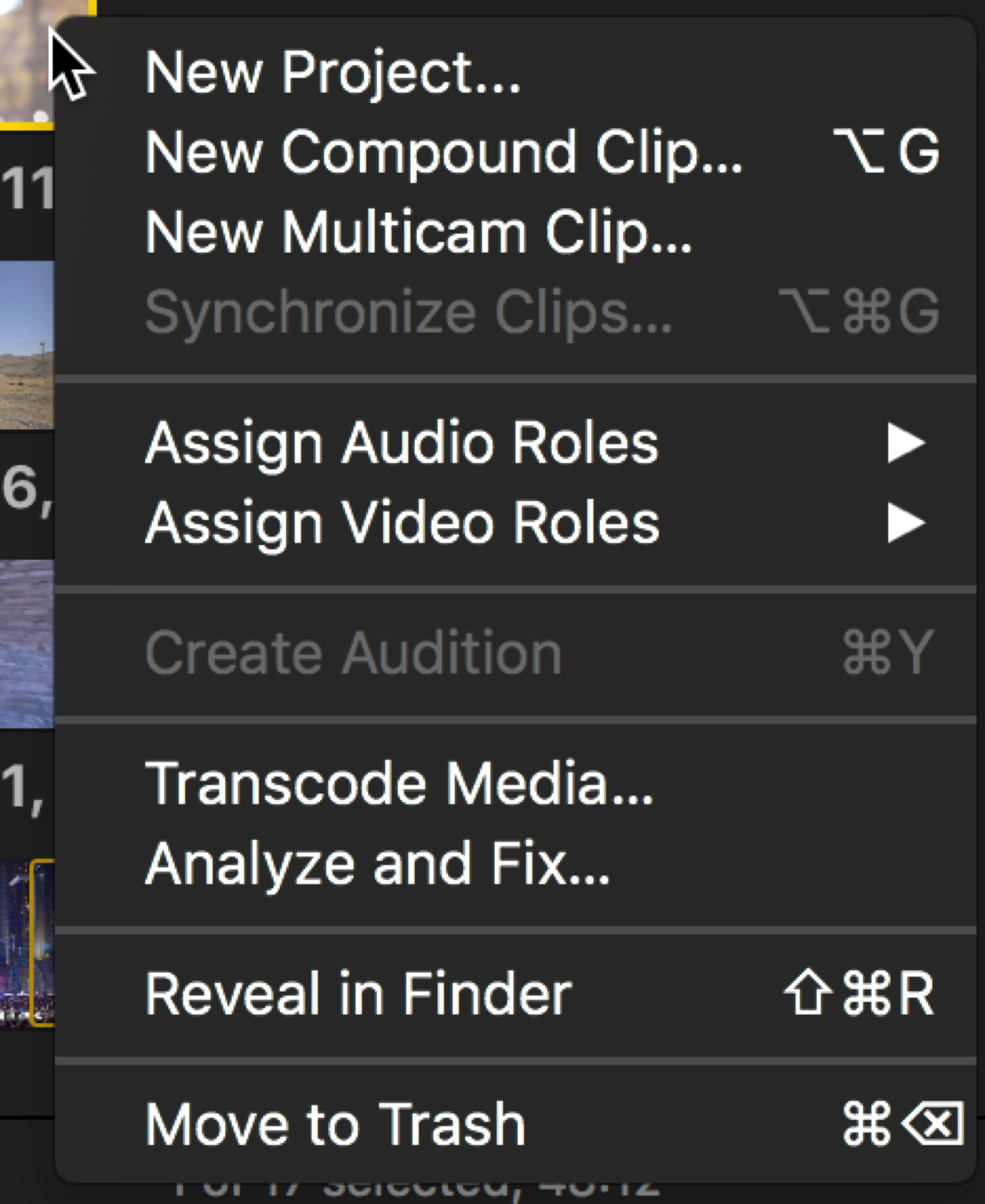
Task: Select Analyze and Fix… option
Action: pos(378,864)
